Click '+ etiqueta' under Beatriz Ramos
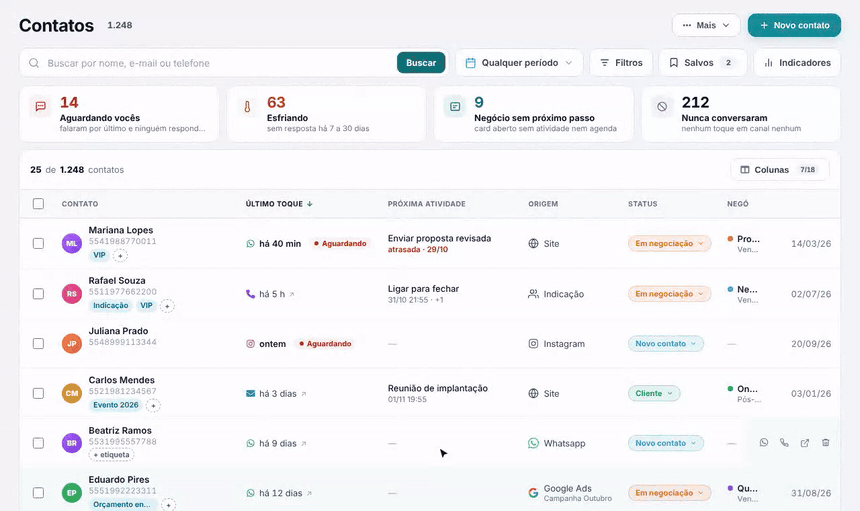The image size is (860, 511). click(111, 455)
